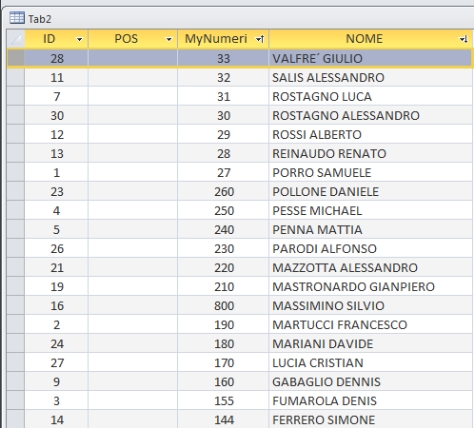Click the cell MASTRONARDO GIANPIERO
Image resolution: width=474 pixels, height=428 pixels.
pos(370,287)
